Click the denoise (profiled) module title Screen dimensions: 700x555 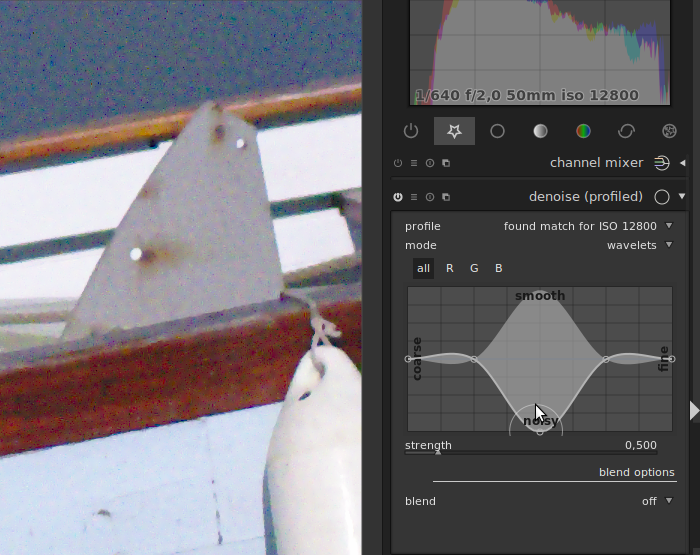586,197
